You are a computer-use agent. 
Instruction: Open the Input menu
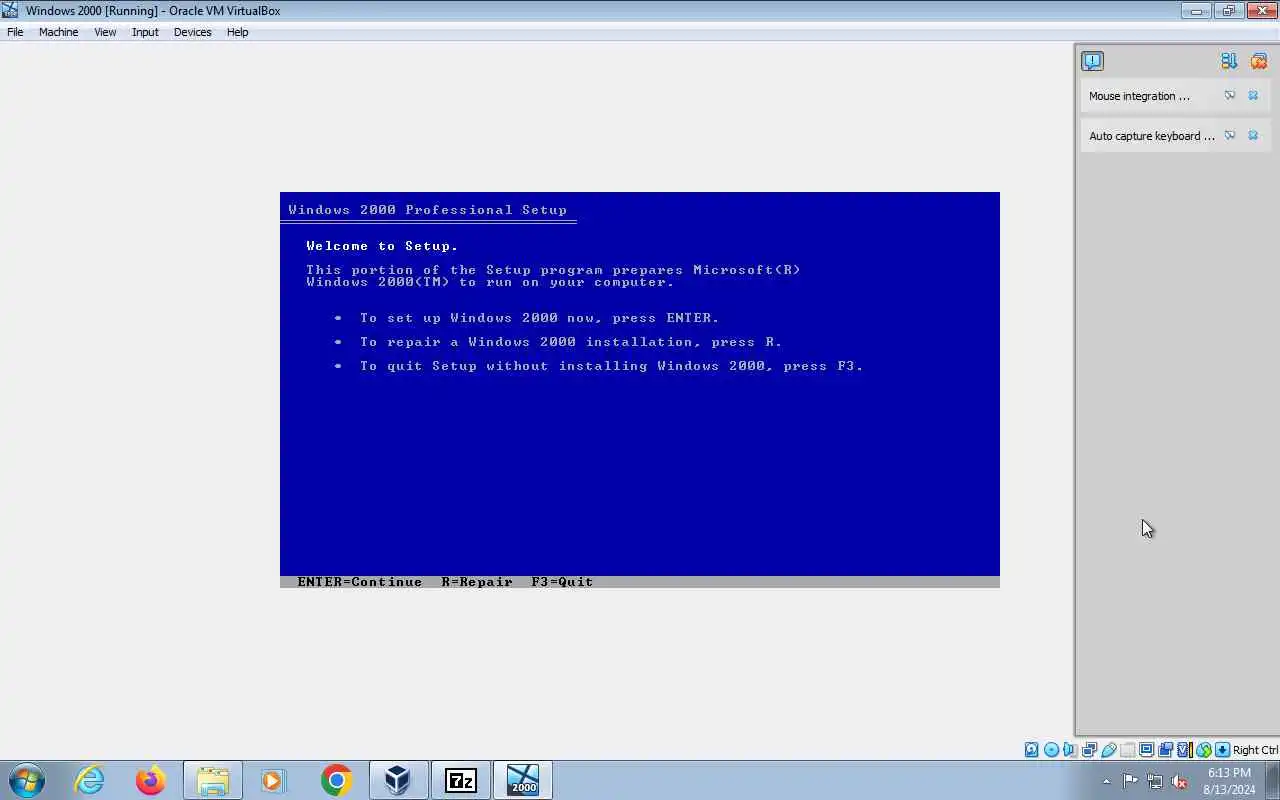[x=145, y=32]
